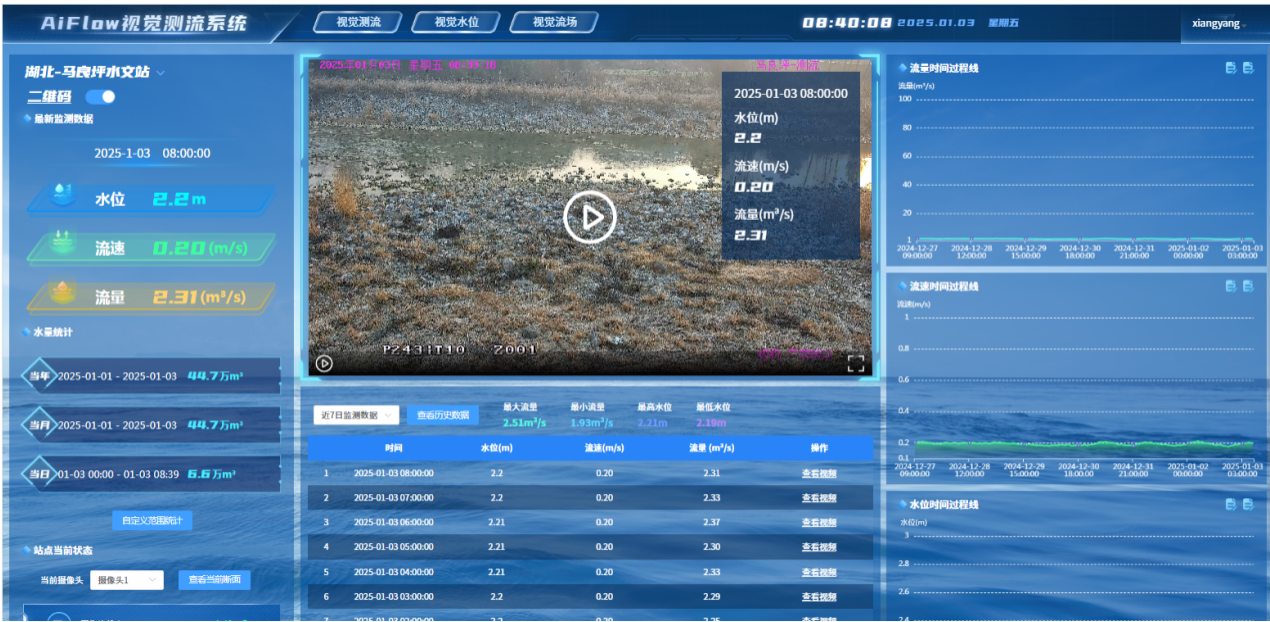Viewport: 1270px width, 622px height.
Task: Switch to the 视觉流场 tab
Action: pos(554,22)
